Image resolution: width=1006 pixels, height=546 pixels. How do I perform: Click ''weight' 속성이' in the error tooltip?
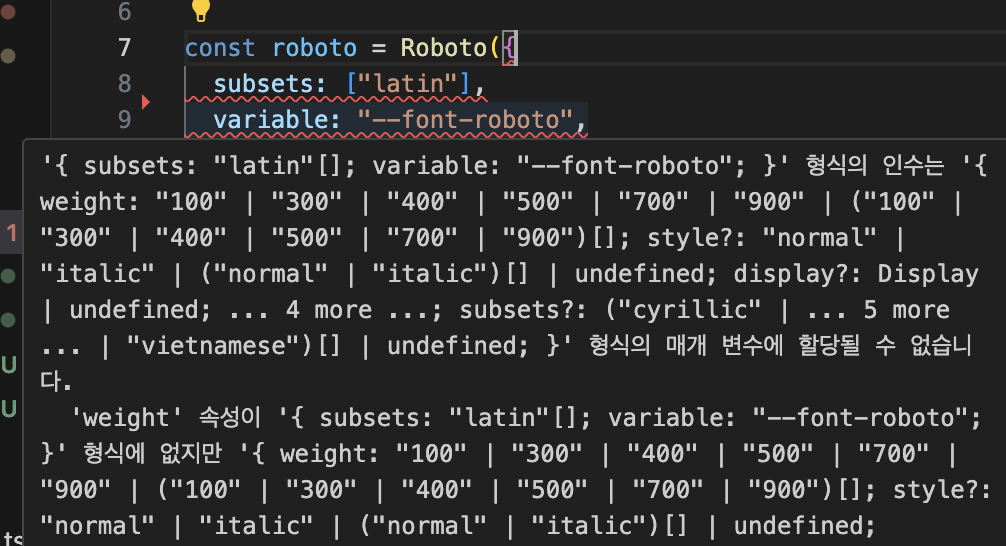pos(166,418)
